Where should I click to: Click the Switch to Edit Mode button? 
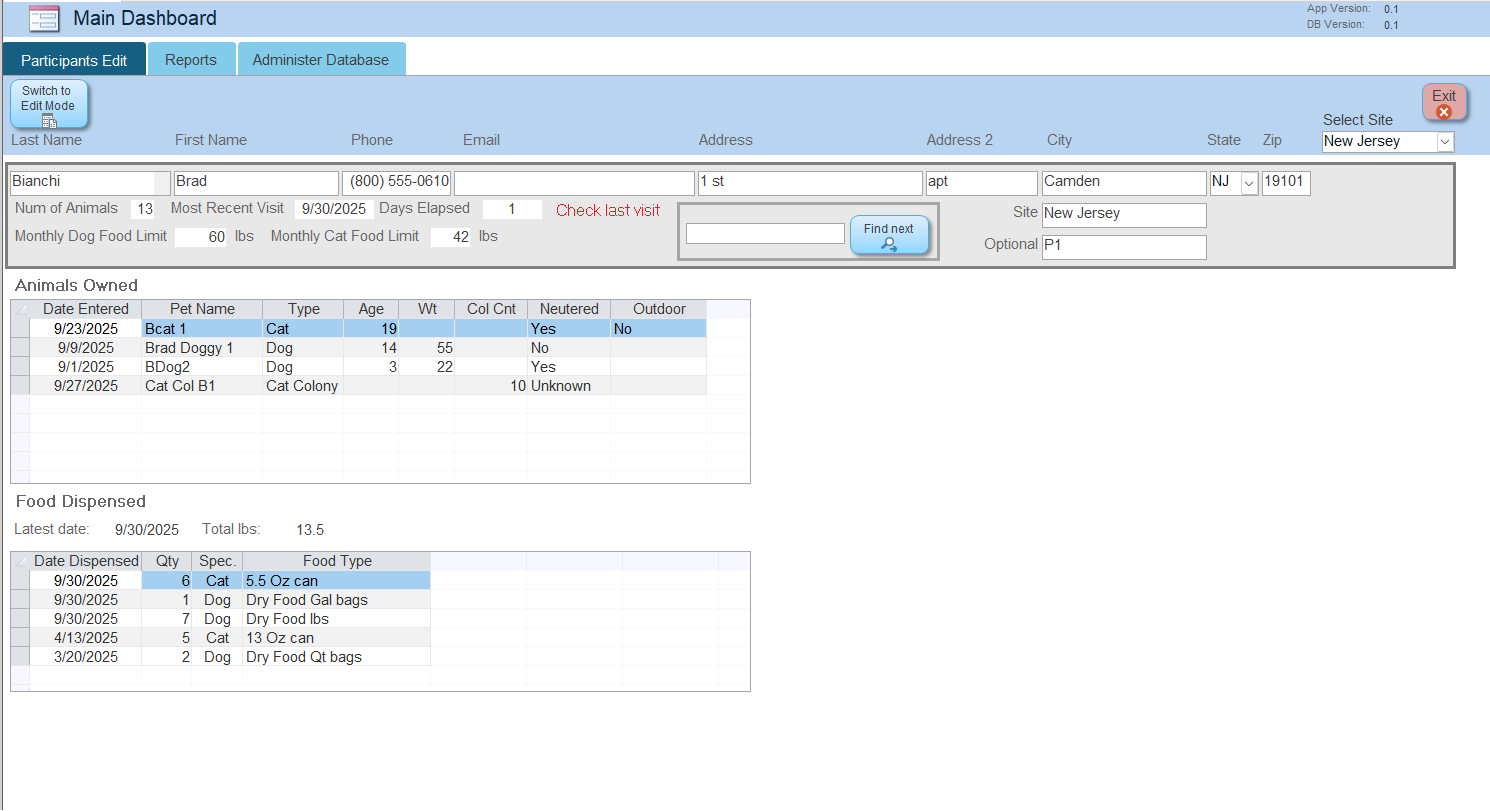[x=49, y=105]
